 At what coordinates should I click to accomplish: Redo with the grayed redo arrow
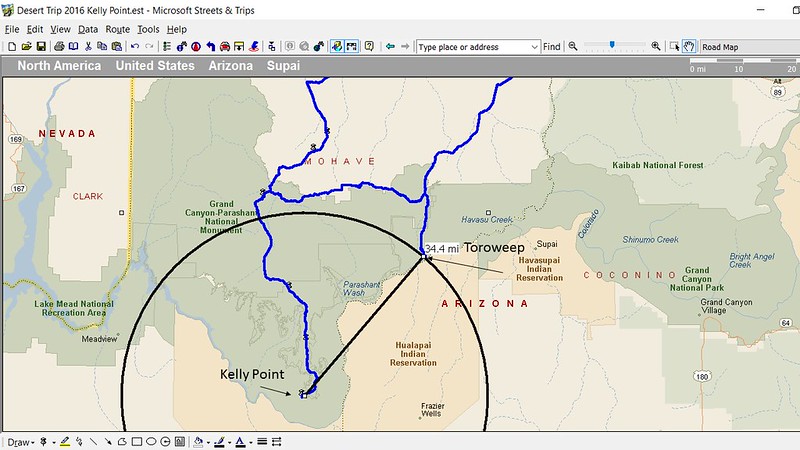pyautogui.click(x=149, y=46)
